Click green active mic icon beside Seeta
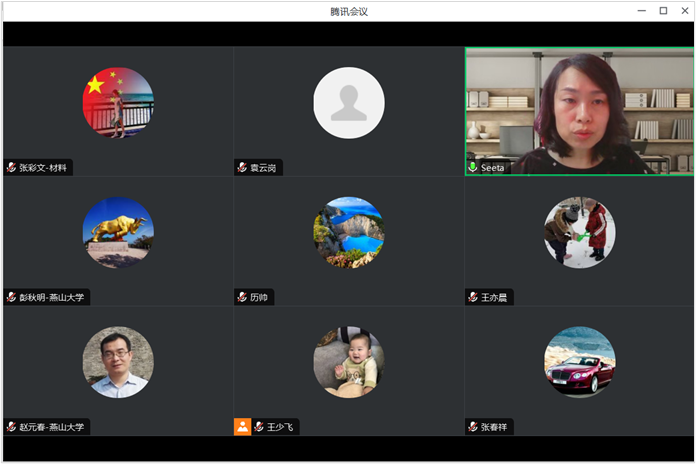The height and width of the screenshot is (464, 696). [x=473, y=167]
